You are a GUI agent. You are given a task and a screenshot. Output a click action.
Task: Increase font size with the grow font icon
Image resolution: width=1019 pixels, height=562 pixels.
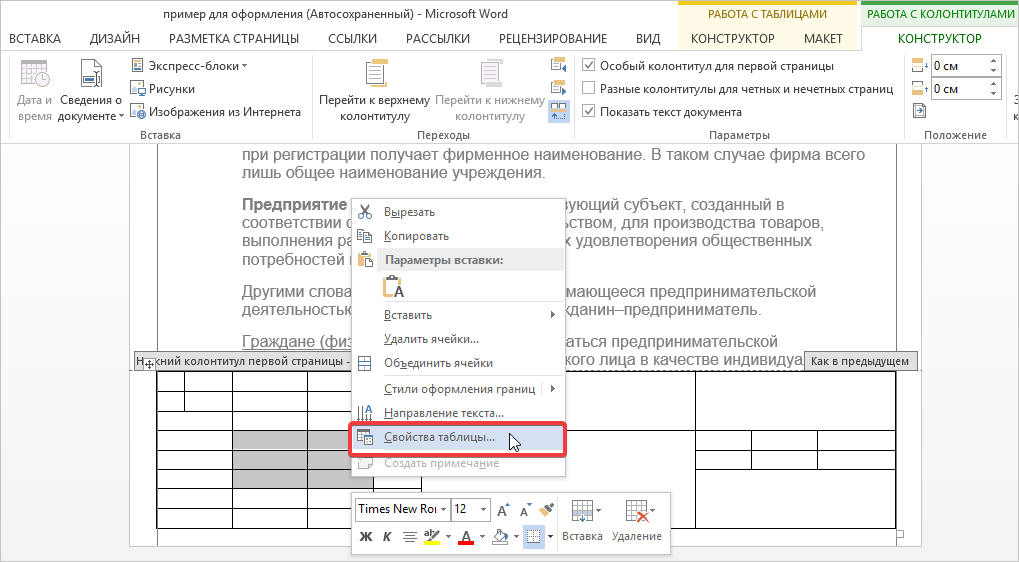click(x=503, y=509)
